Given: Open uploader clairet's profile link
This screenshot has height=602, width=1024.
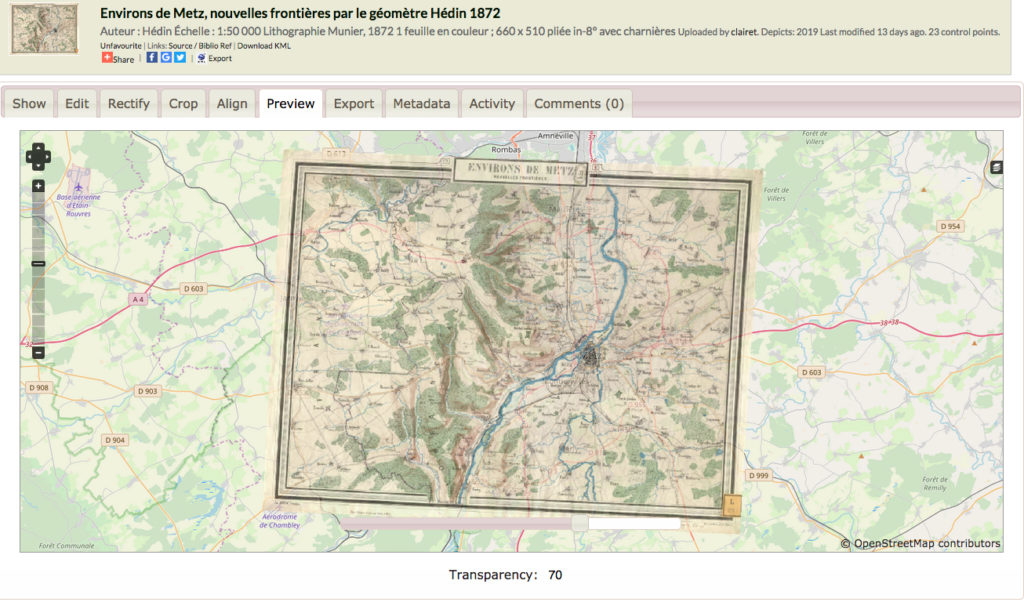Looking at the screenshot, I should click(744, 32).
